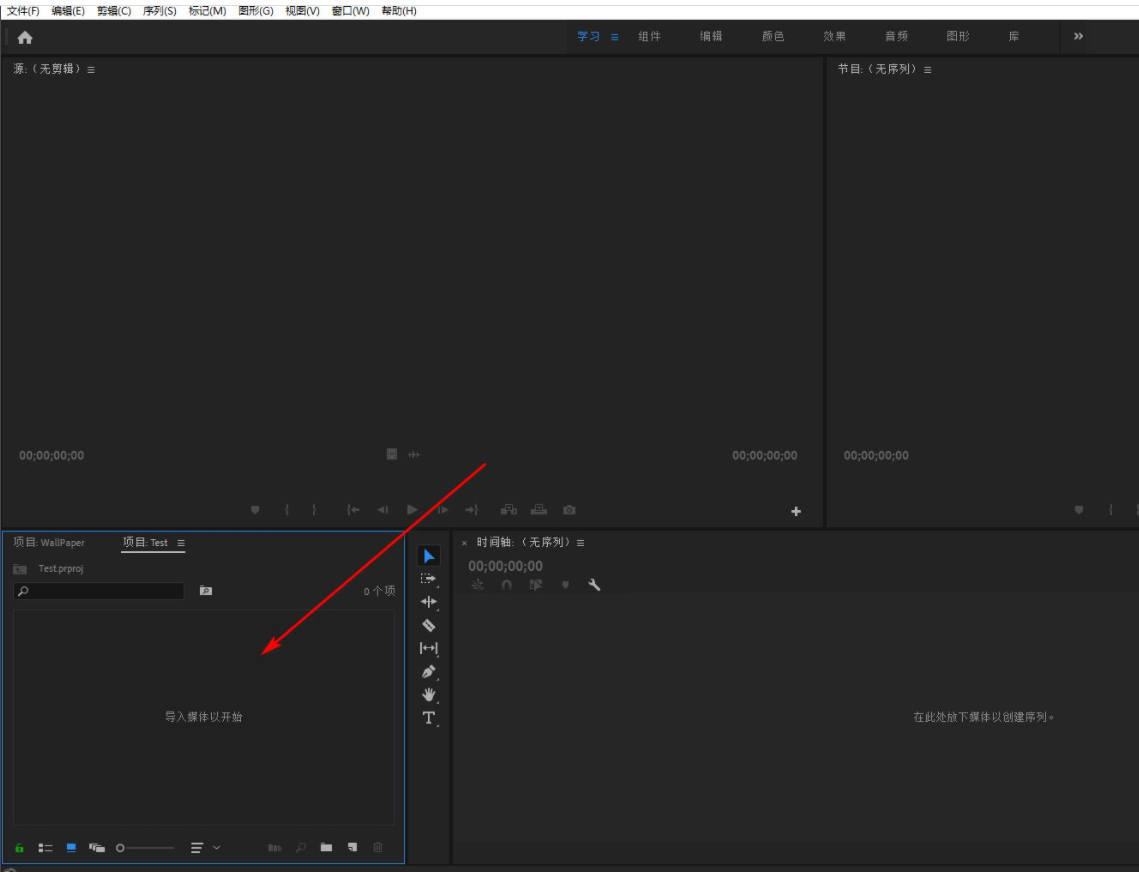This screenshot has height=872, width=1139.
Task: Click the Insert edit button
Action: coord(508,510)
